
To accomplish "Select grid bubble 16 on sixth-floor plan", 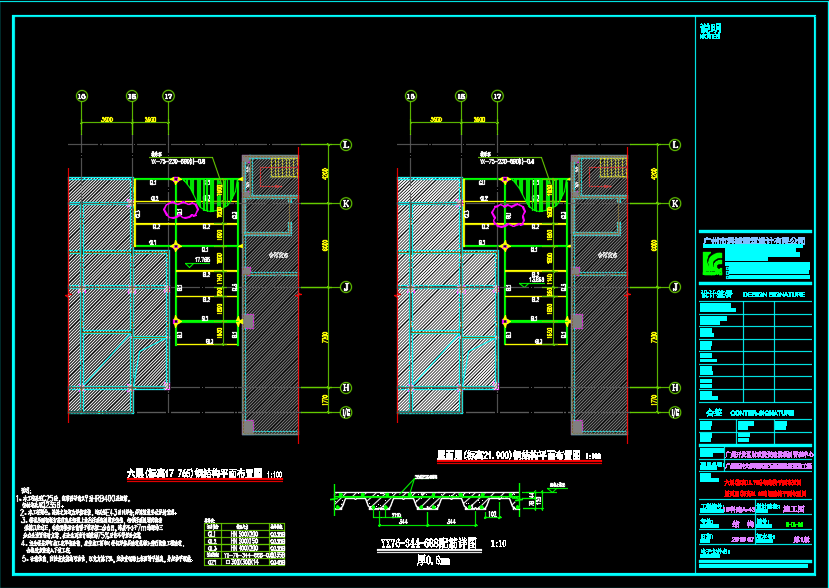I will click(81, 96).
